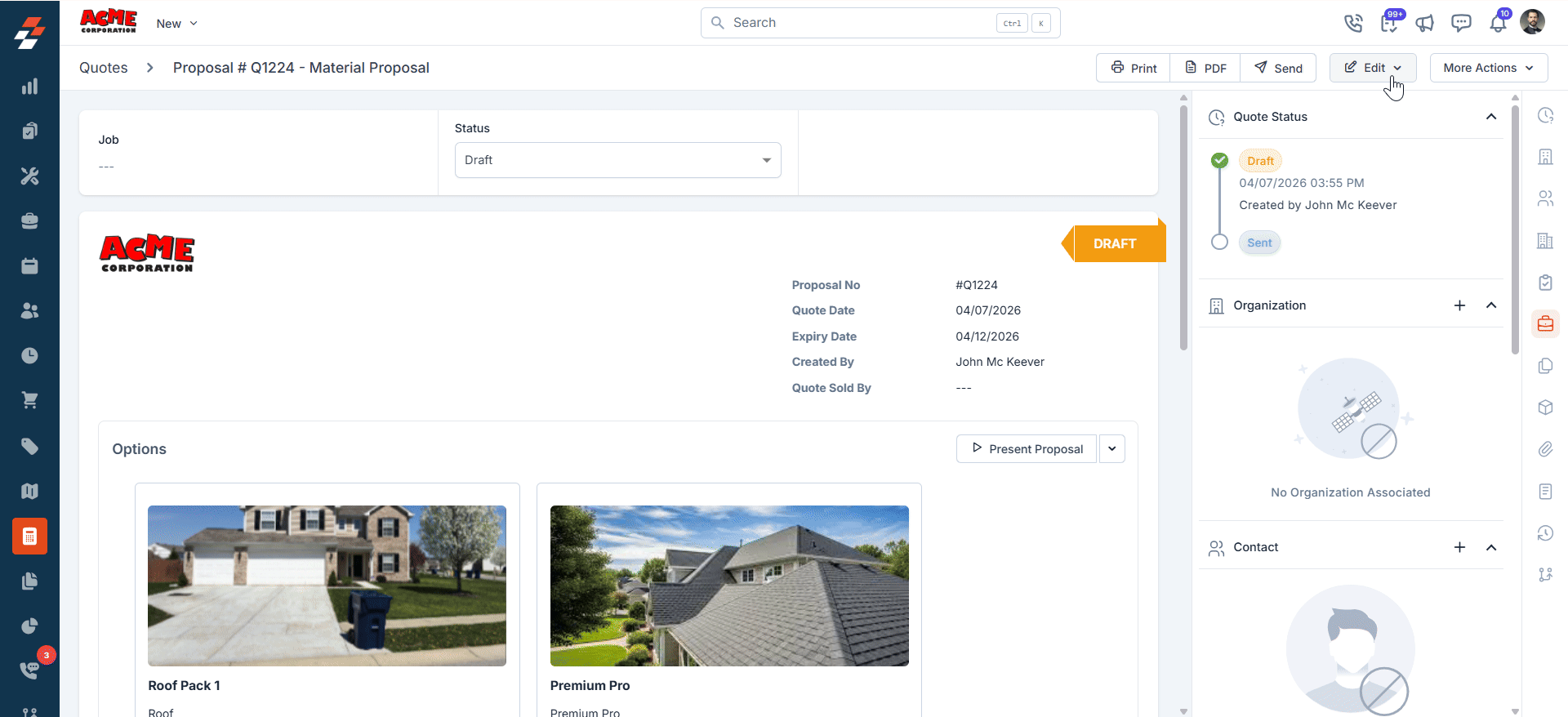Click the phone call icon in top bar
The height and width of the screenshot is (717, 1568).
(1353, 23)
